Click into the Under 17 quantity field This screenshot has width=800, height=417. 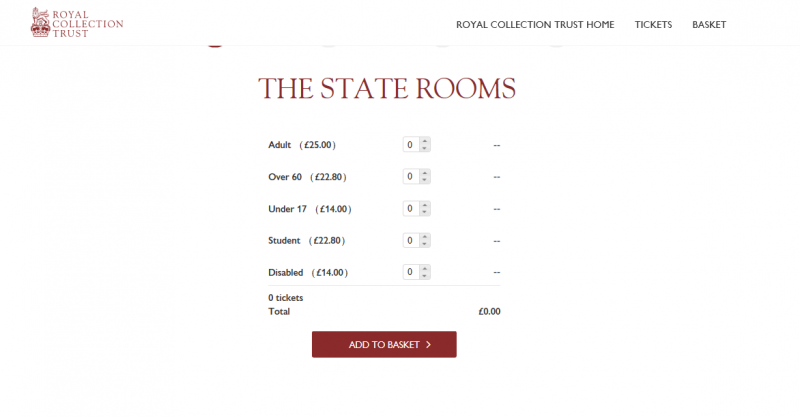(x=410, y=209)
